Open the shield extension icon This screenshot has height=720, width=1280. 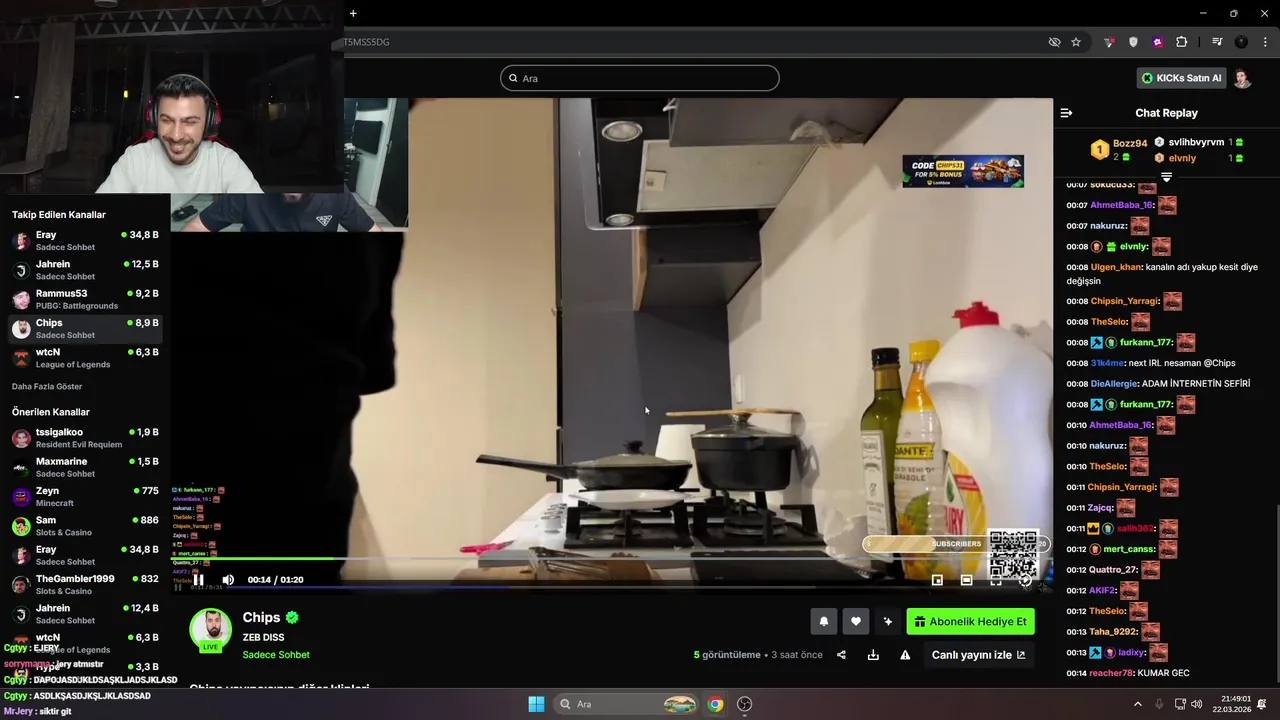[1133, 42]
